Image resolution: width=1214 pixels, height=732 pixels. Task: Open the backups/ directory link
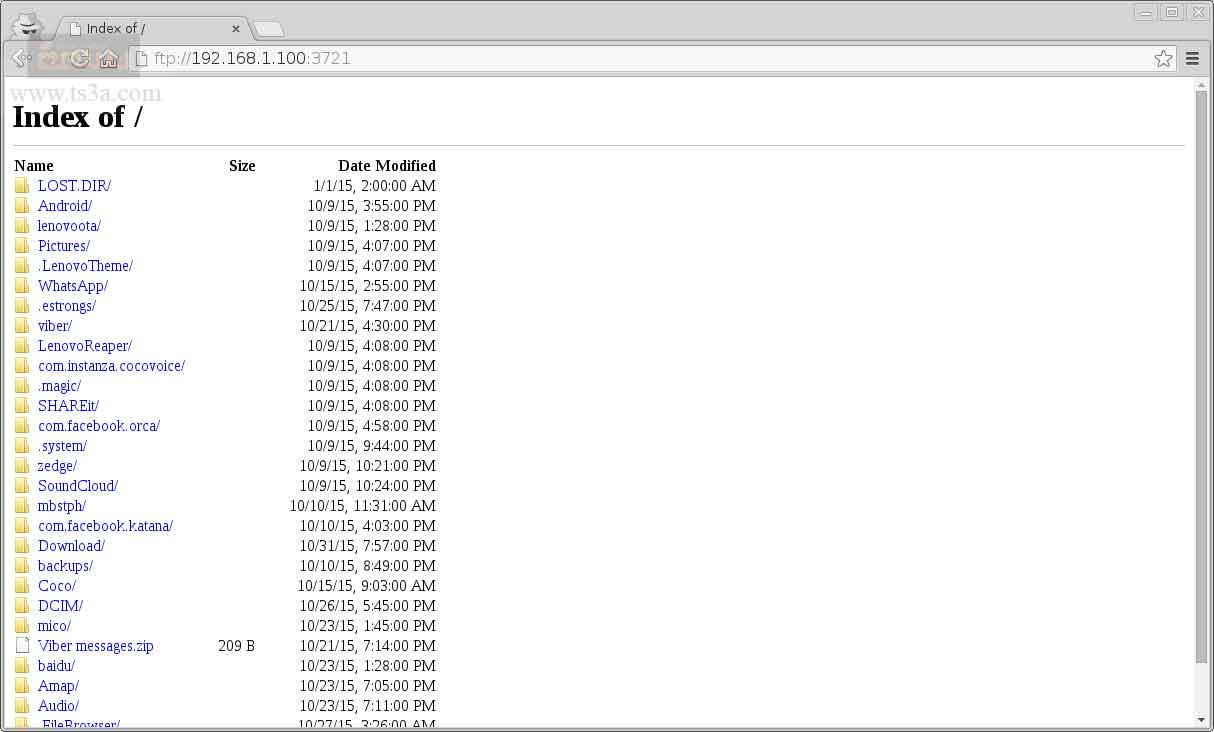tap(65, 566)
